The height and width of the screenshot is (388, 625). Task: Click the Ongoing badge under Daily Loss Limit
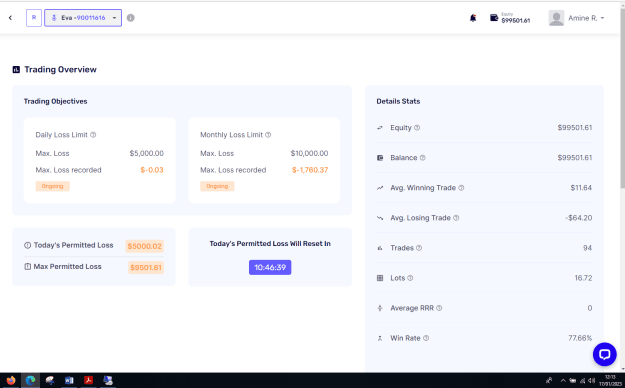[x=53, y=186]
